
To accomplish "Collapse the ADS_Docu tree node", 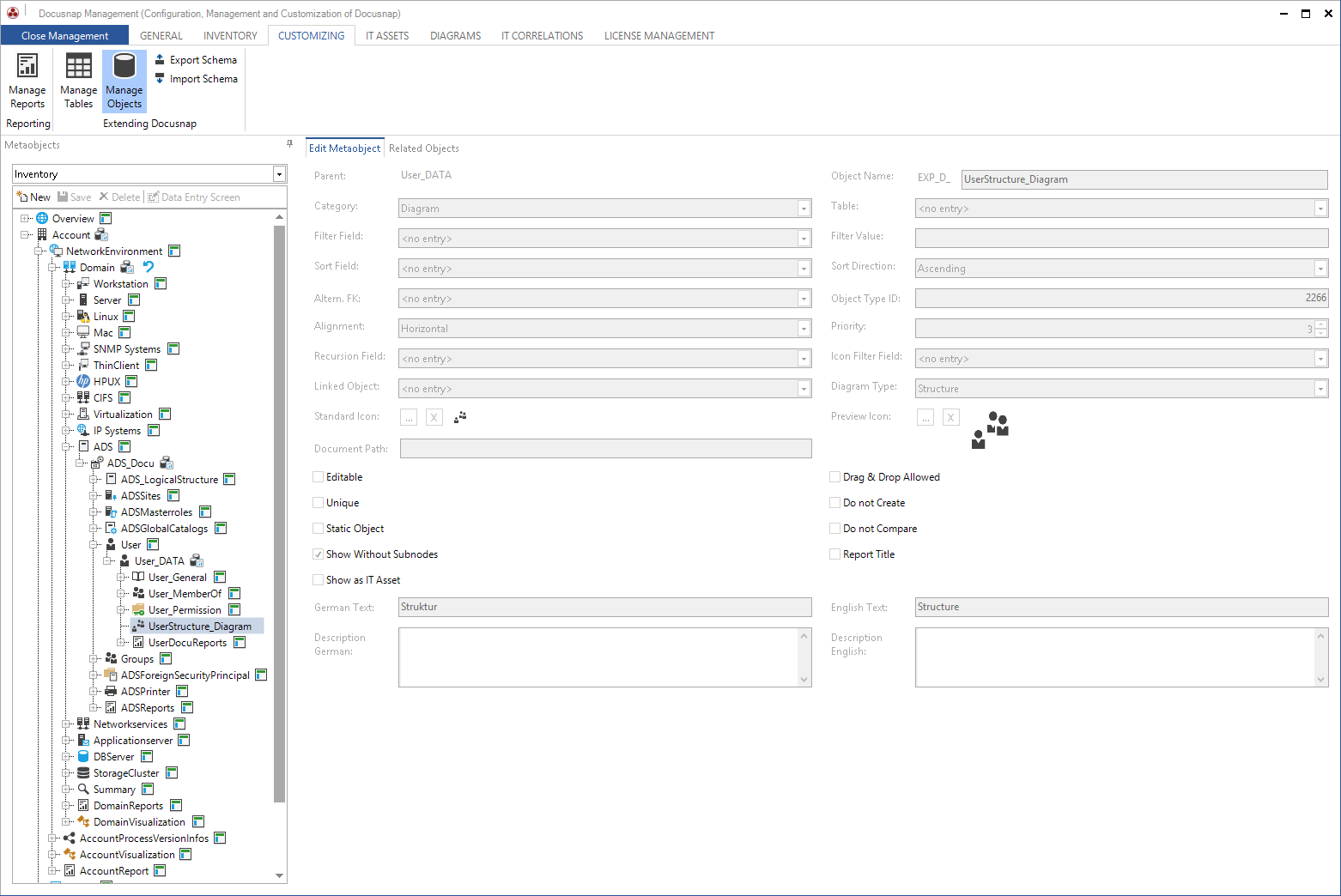I will pos(80,463).
